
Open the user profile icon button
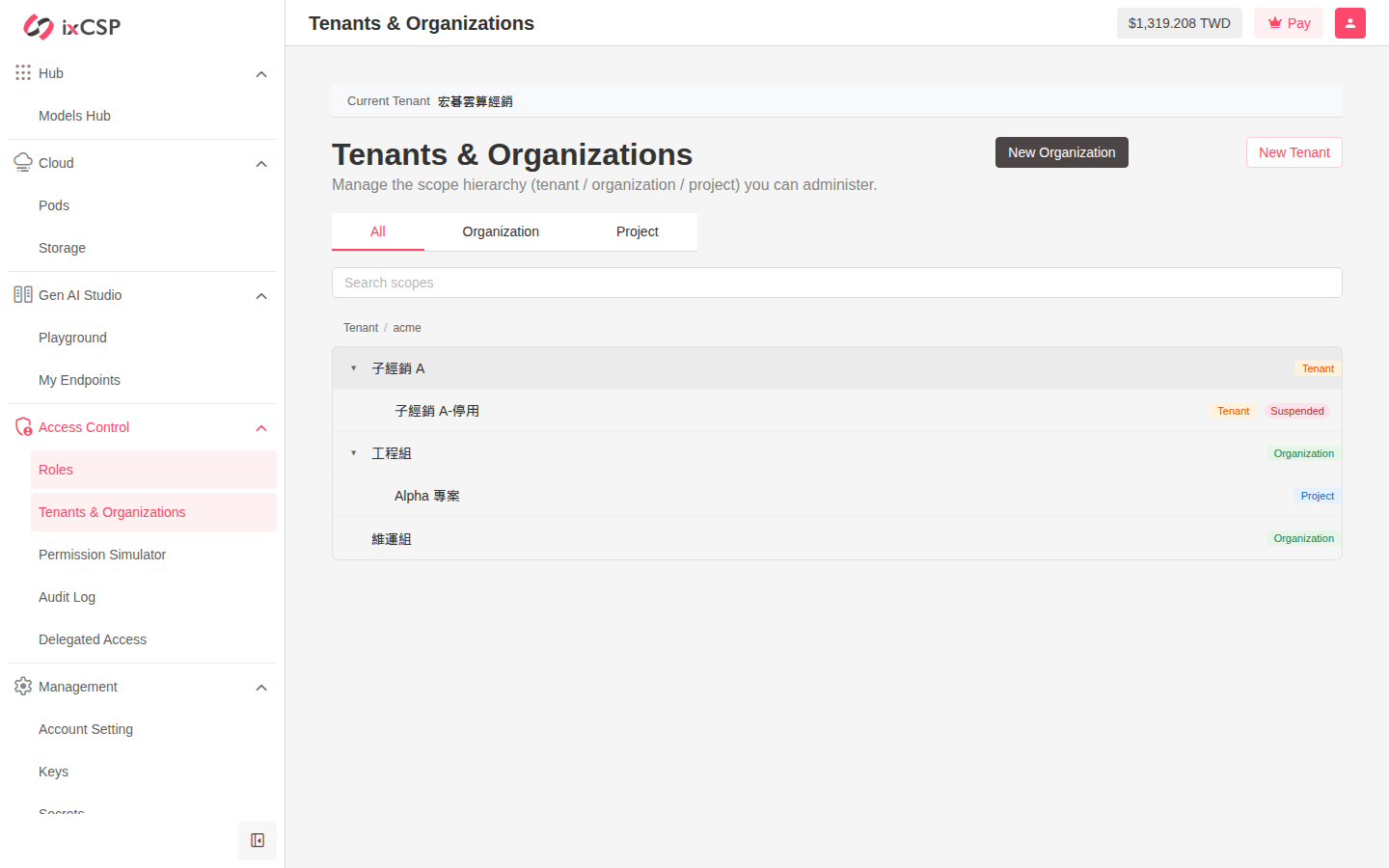click(x=1350, y=23)
